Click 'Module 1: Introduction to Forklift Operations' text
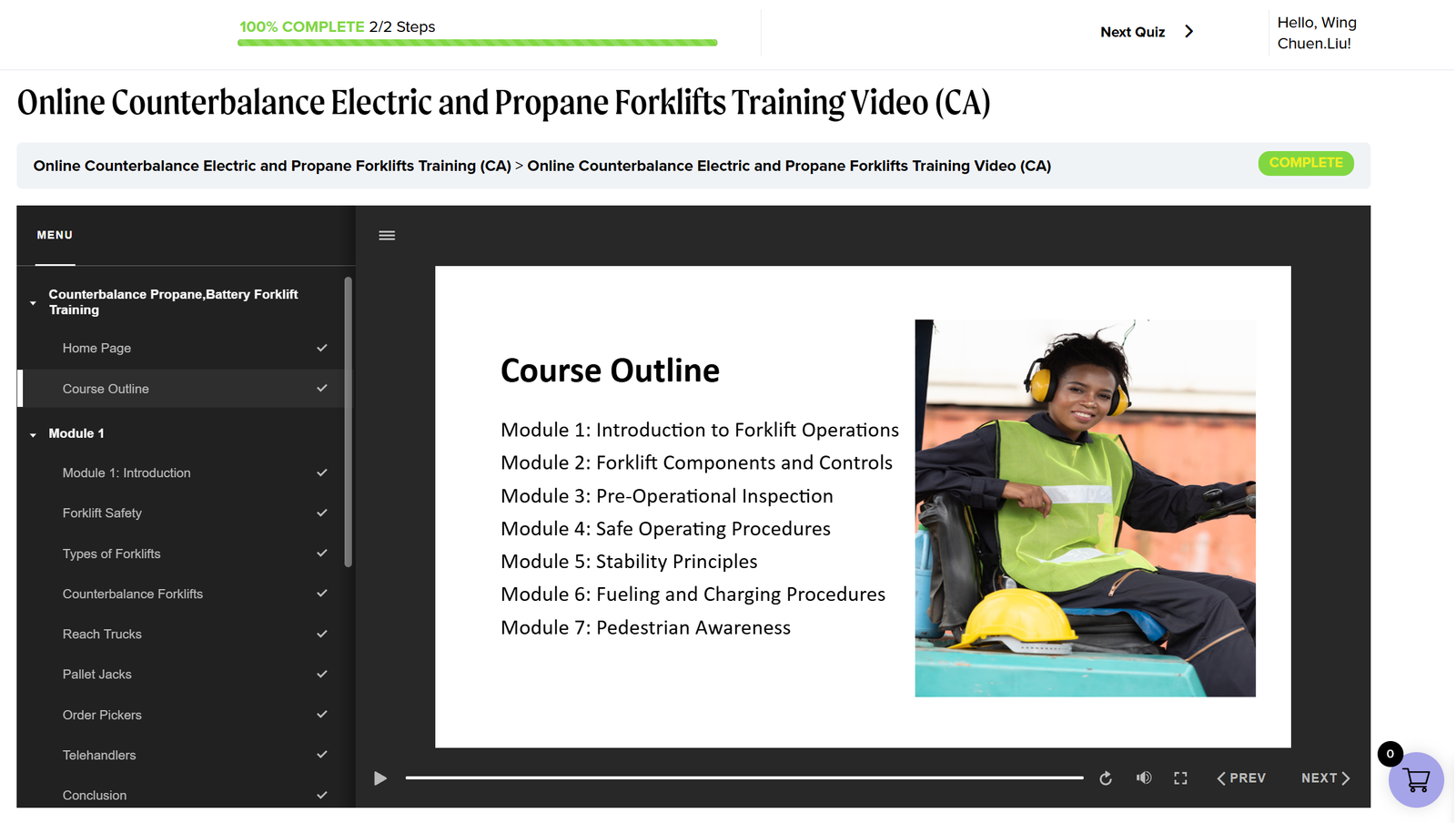Image resolution: width=1456 pixels, height=823 pixels. tap(700, 430)
